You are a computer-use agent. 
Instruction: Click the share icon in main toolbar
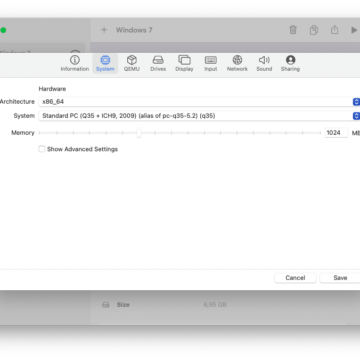point(334,30)
